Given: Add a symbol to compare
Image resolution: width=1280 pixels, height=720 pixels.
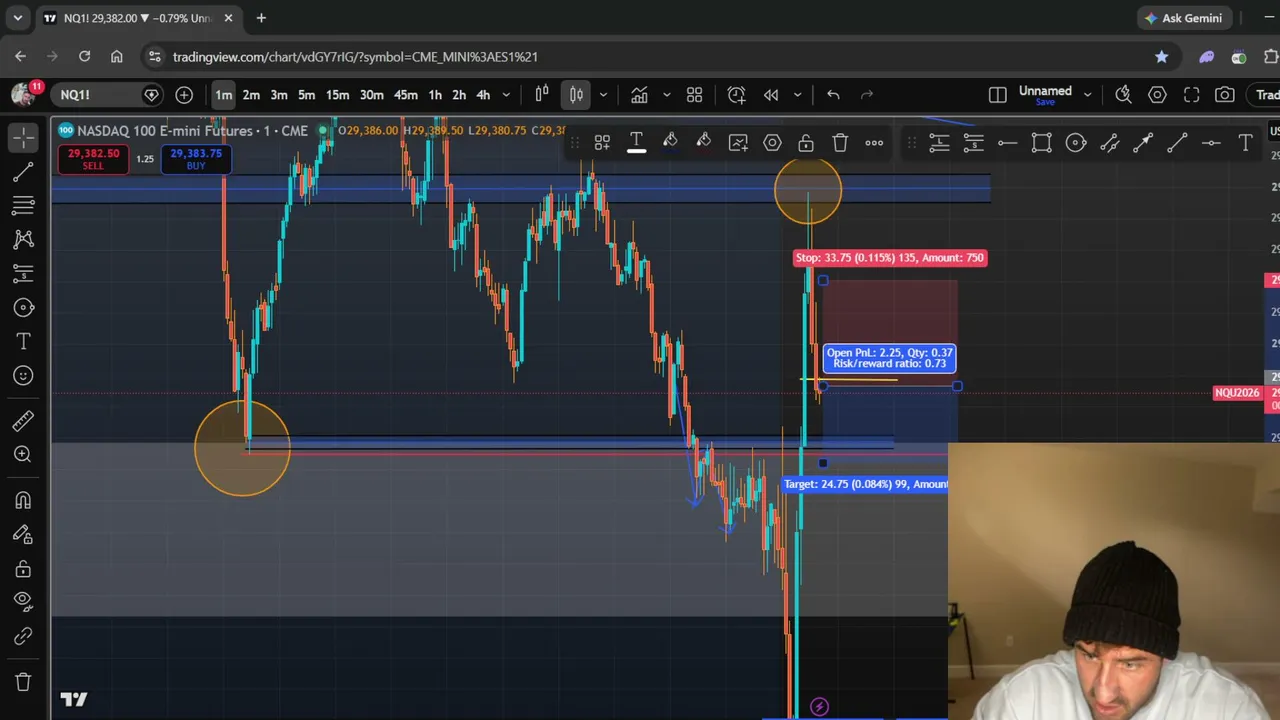Looking at the screenshot, I should [184, 95].
